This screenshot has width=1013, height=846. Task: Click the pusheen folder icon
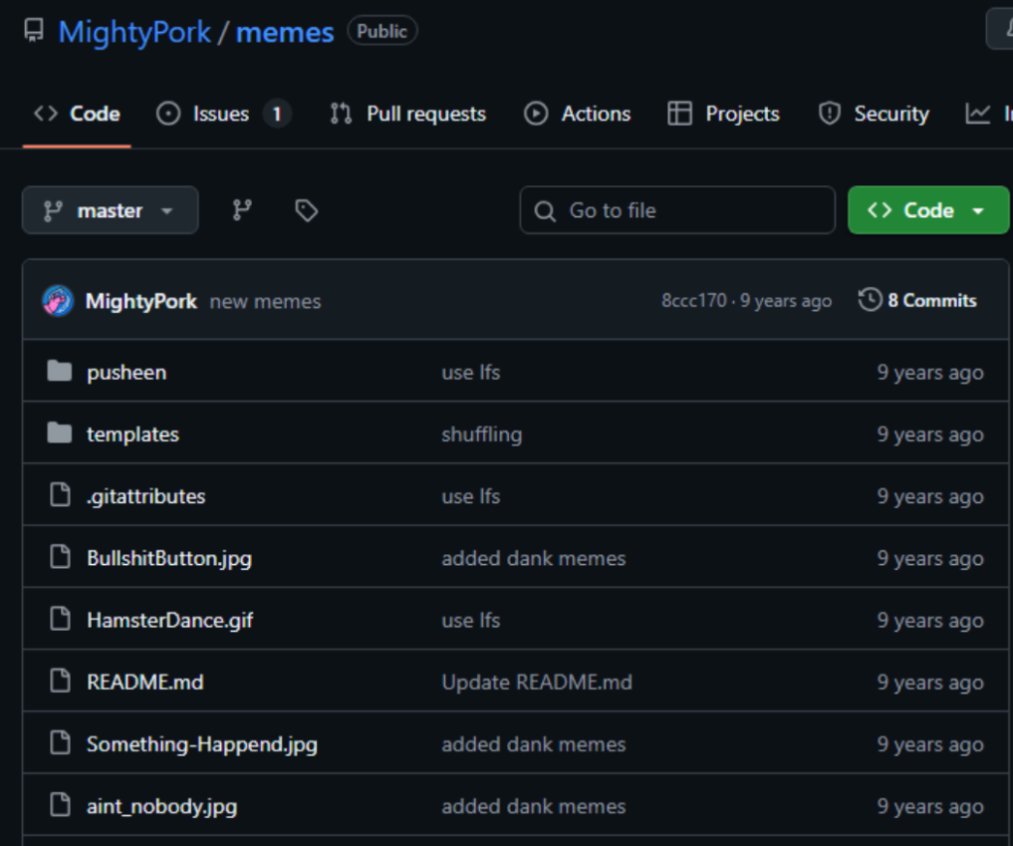[x=59, y=371]
